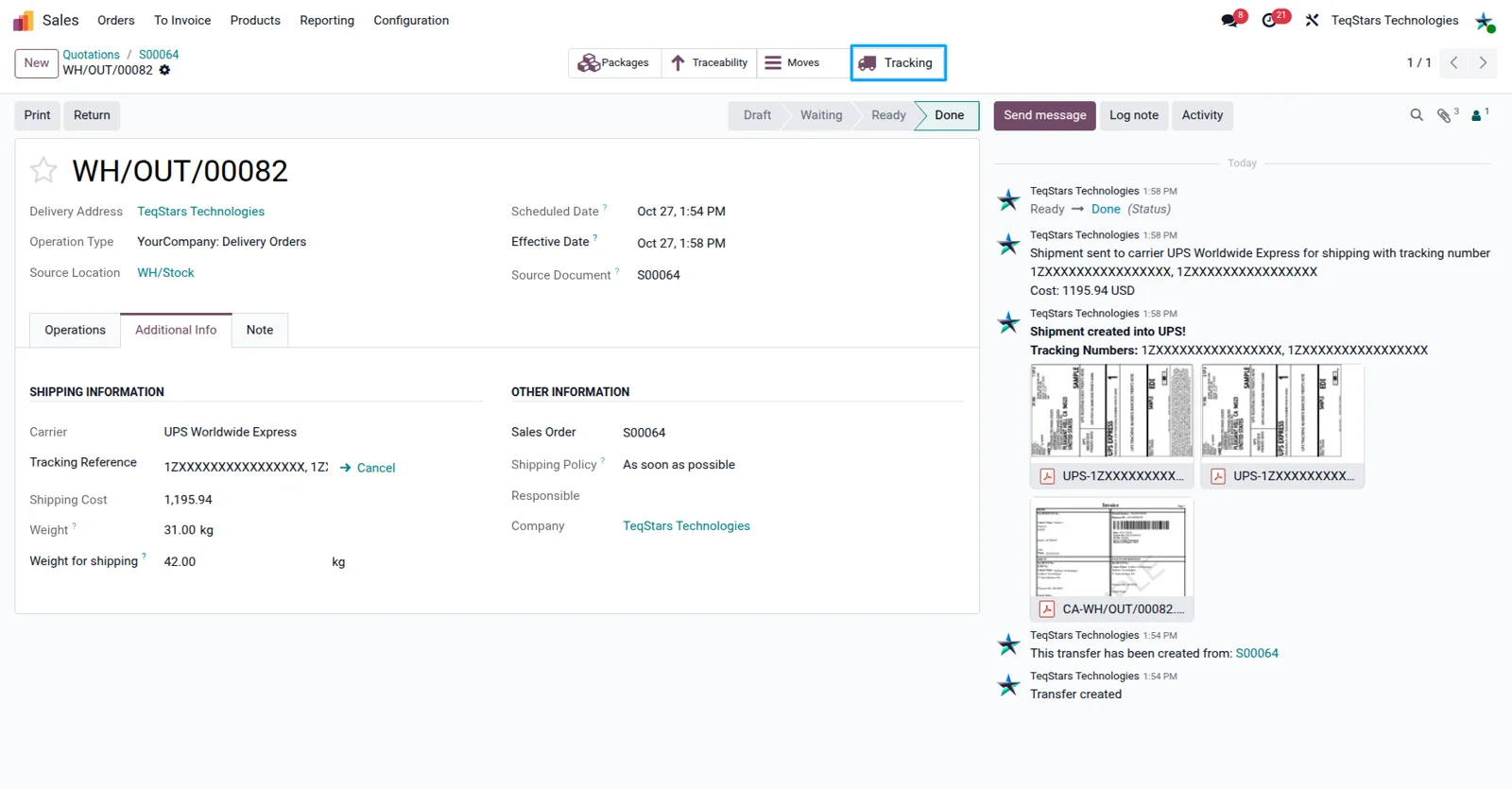Open the Reporting menu
Screen dimensions: 1512x789
click(x=327, y=20)
